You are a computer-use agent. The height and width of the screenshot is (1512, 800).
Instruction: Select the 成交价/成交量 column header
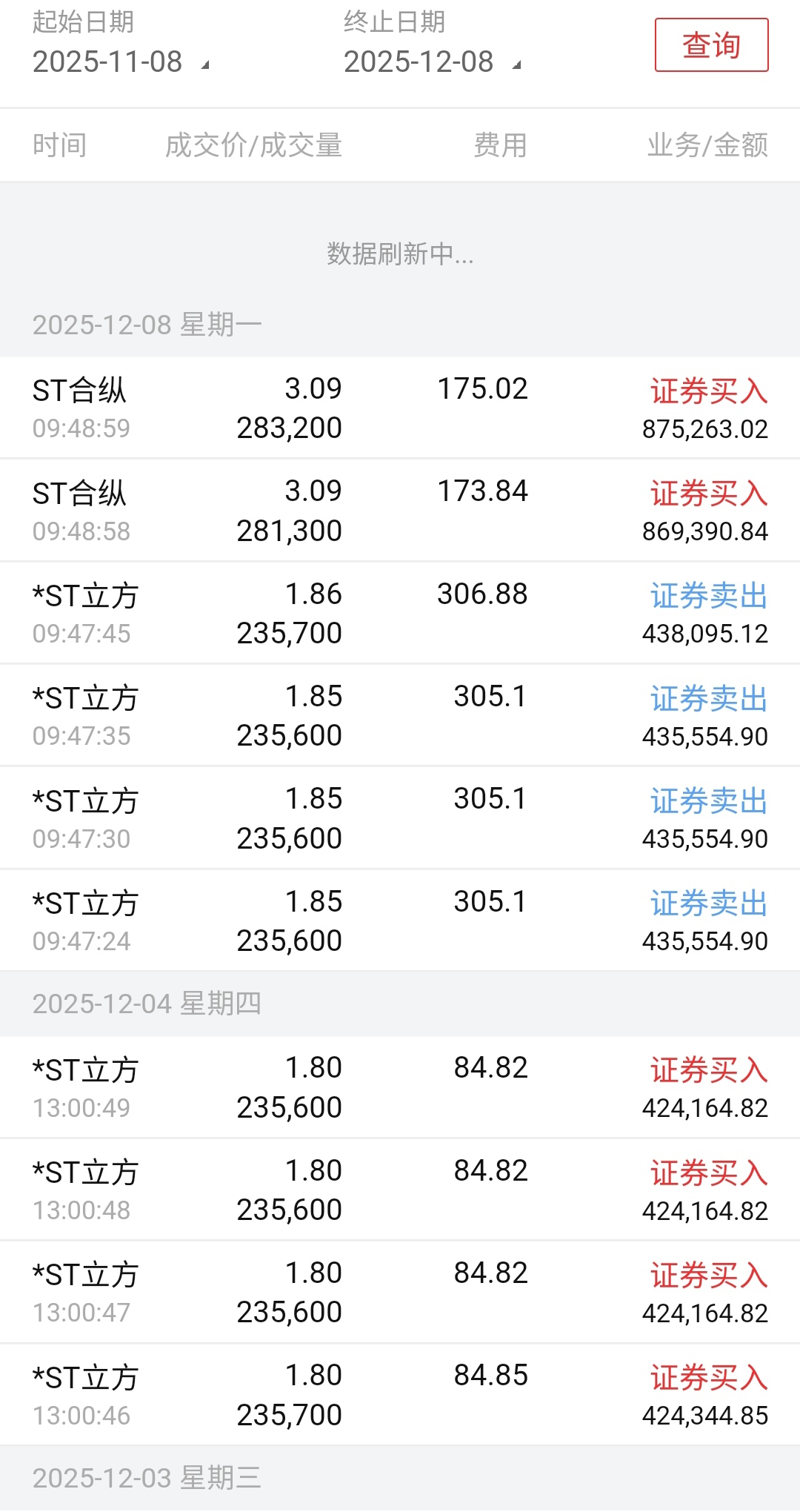pos(253,145)
